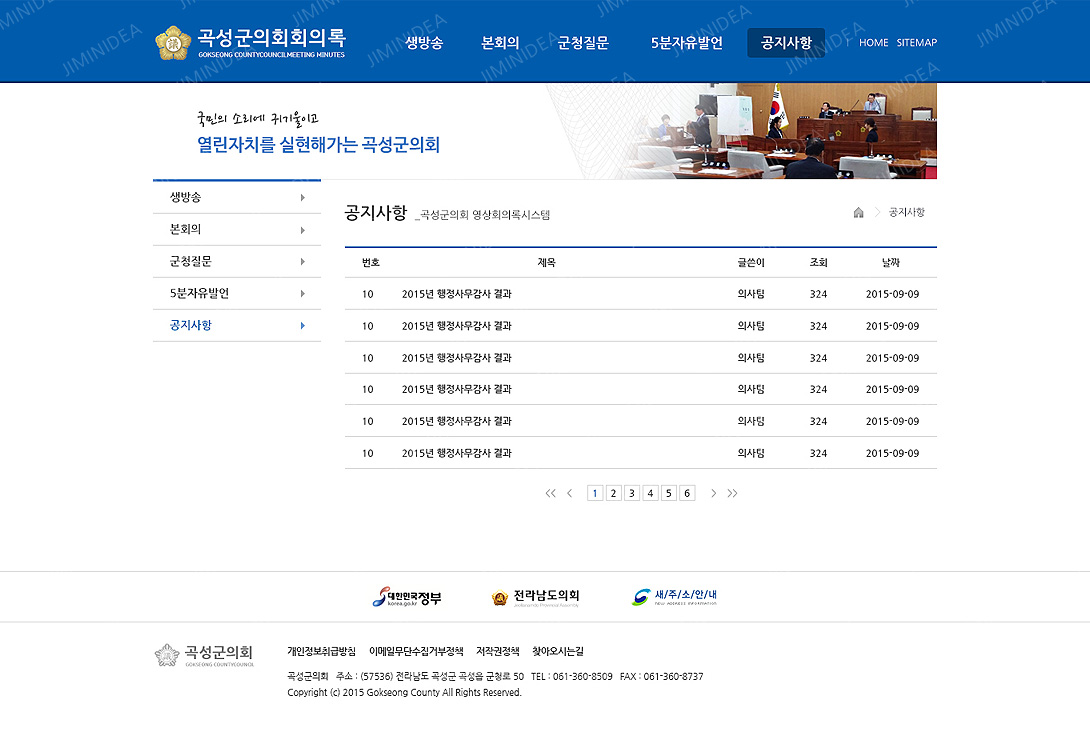Open the 개인정보취급방침 footer link
The image size is (1090, 731).
pos(321,652)
